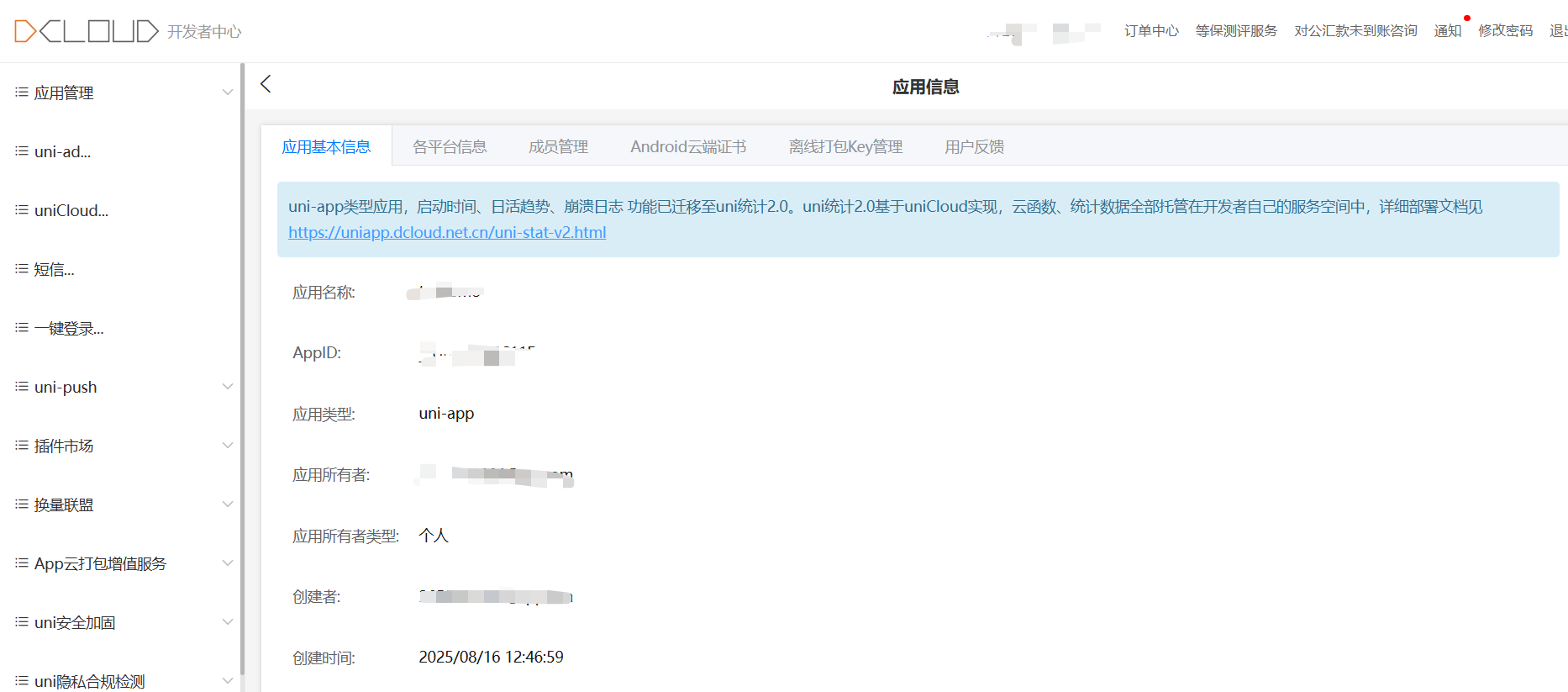Open the Android云端证书 tab
1568x692 pixels.
688,146
